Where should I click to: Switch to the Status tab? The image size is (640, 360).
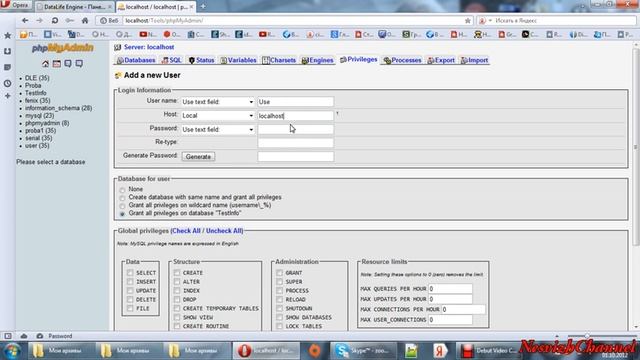click(x=201, y=60)
